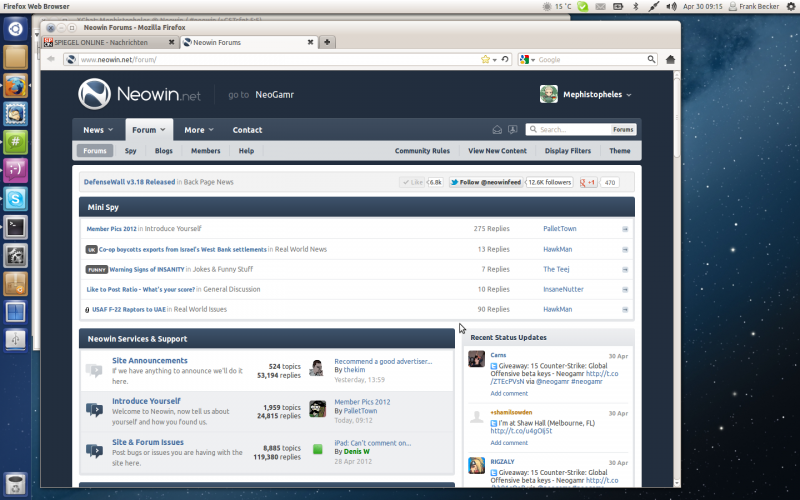This screenshot has height=500, width=800.
Task: Focus the URL address bar
Action: (280, 60)
